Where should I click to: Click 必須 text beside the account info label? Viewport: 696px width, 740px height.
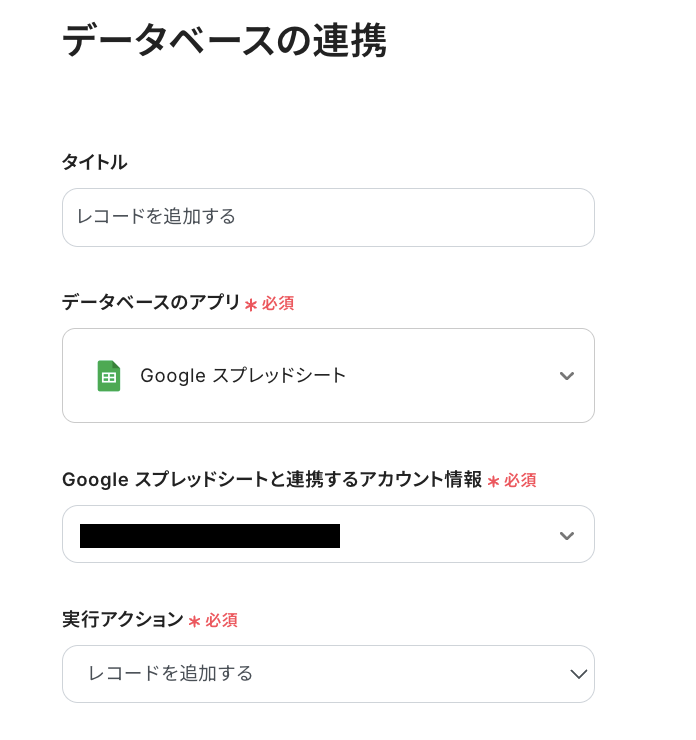pos(520,481)
